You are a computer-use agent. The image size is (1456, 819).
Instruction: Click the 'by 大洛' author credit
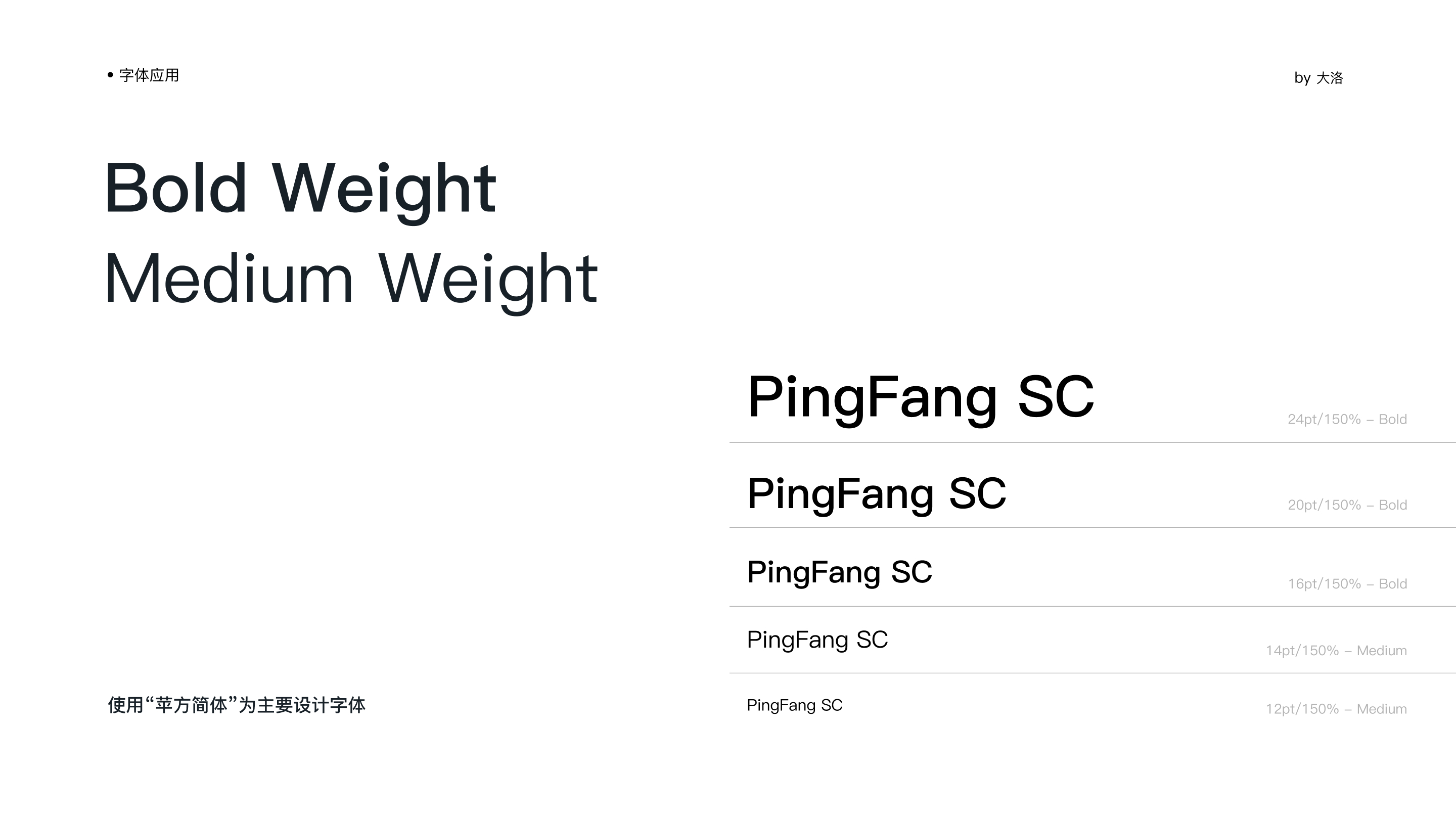tap(1318, 77)
